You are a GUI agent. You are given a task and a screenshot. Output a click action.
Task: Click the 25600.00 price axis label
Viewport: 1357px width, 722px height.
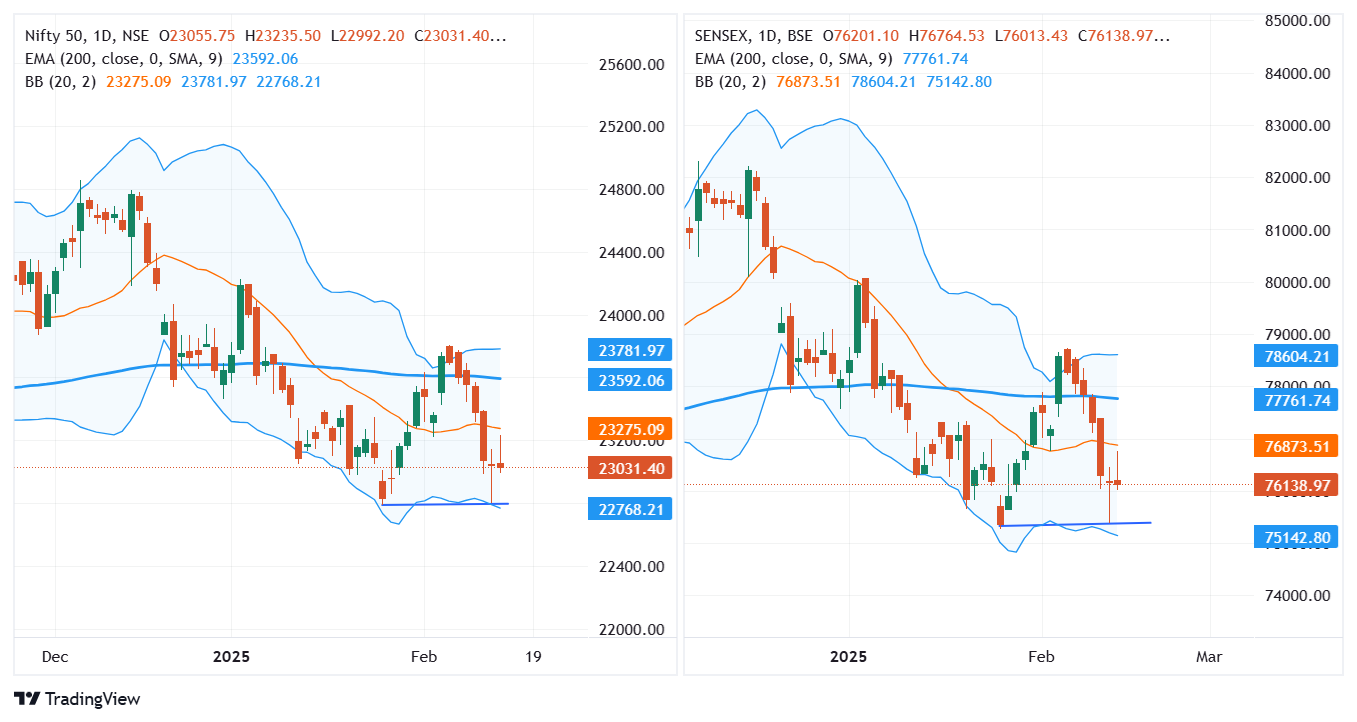(630, 65)
